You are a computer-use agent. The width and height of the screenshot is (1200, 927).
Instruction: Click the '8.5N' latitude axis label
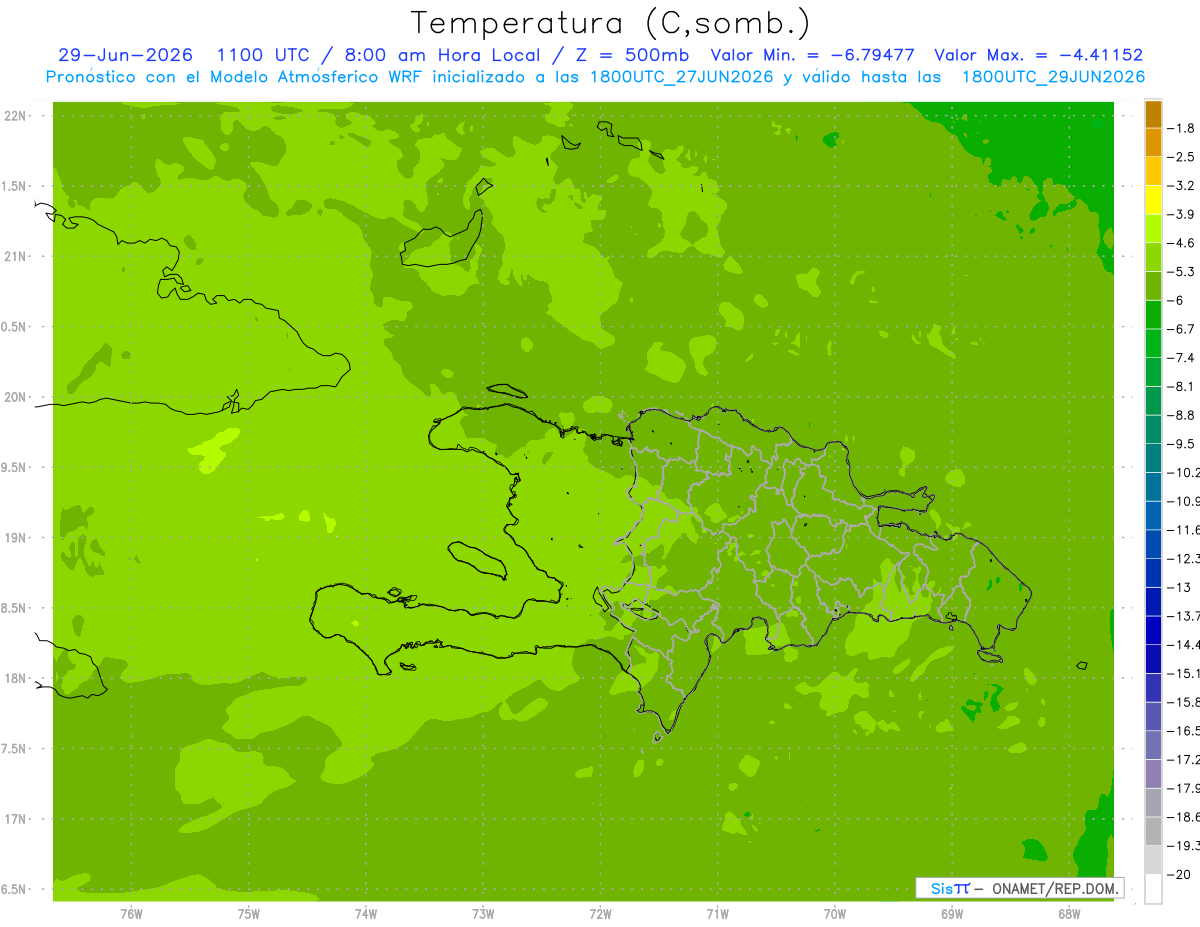[15, 608]
